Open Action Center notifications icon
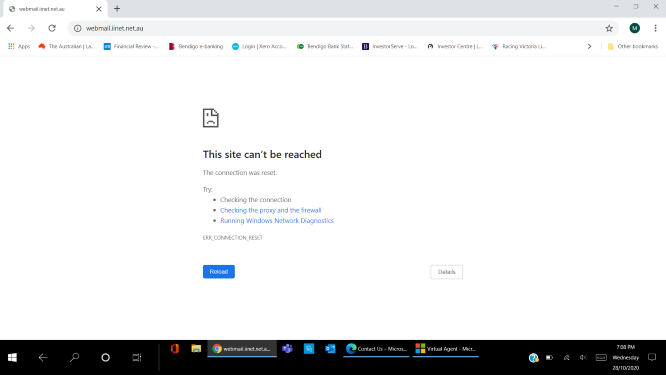 pos(652,358)
